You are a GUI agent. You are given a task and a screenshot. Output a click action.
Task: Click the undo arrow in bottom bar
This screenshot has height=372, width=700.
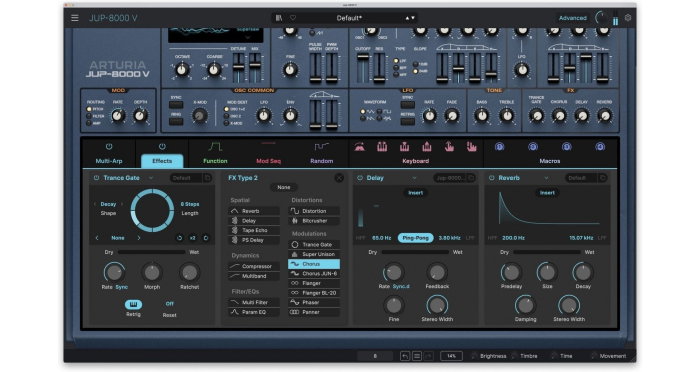(405, 356)
